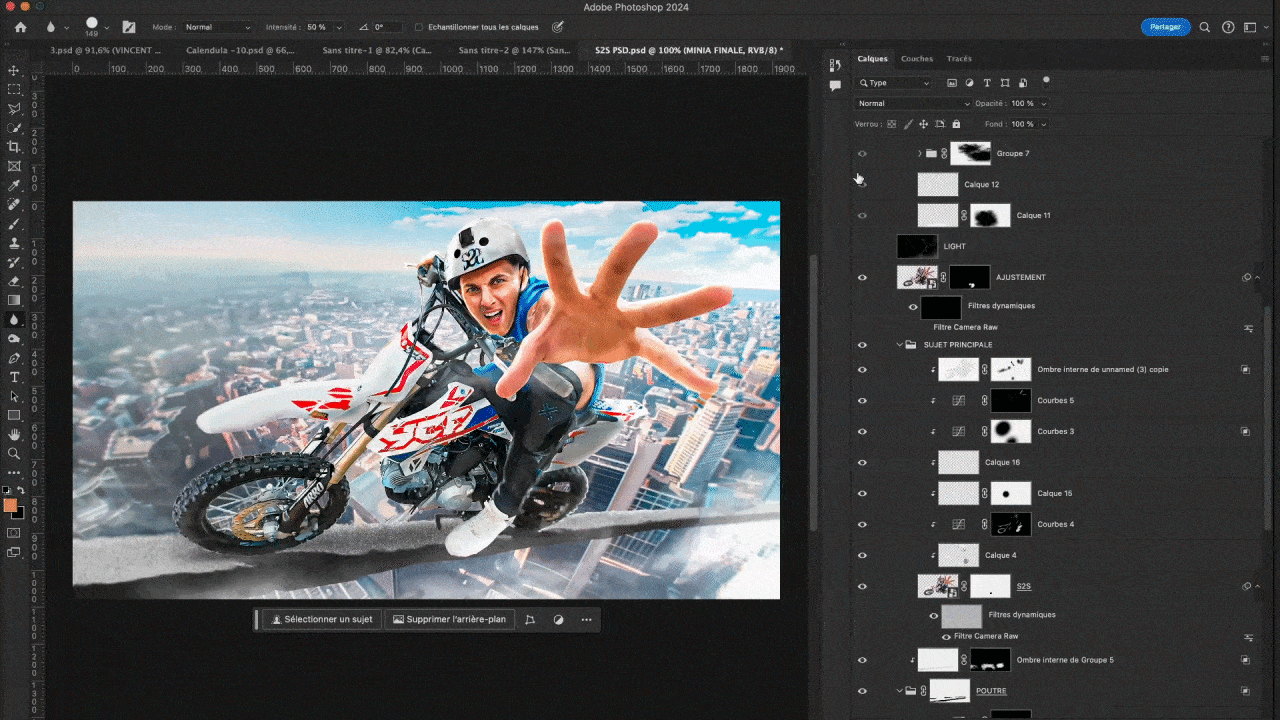Click the Partager button

[1165, 27]
